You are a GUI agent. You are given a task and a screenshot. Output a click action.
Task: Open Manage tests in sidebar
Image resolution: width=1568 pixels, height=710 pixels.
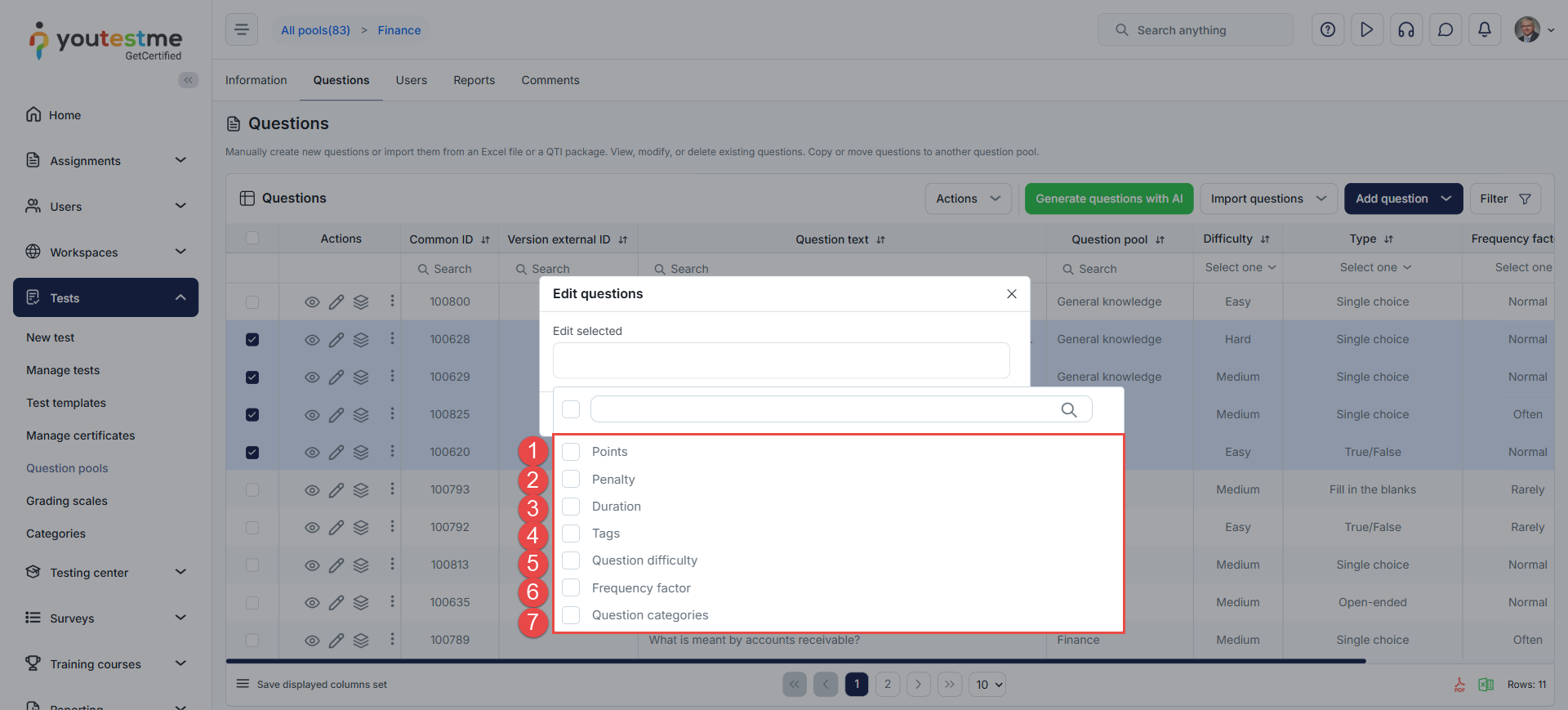(x=63, y=370)
